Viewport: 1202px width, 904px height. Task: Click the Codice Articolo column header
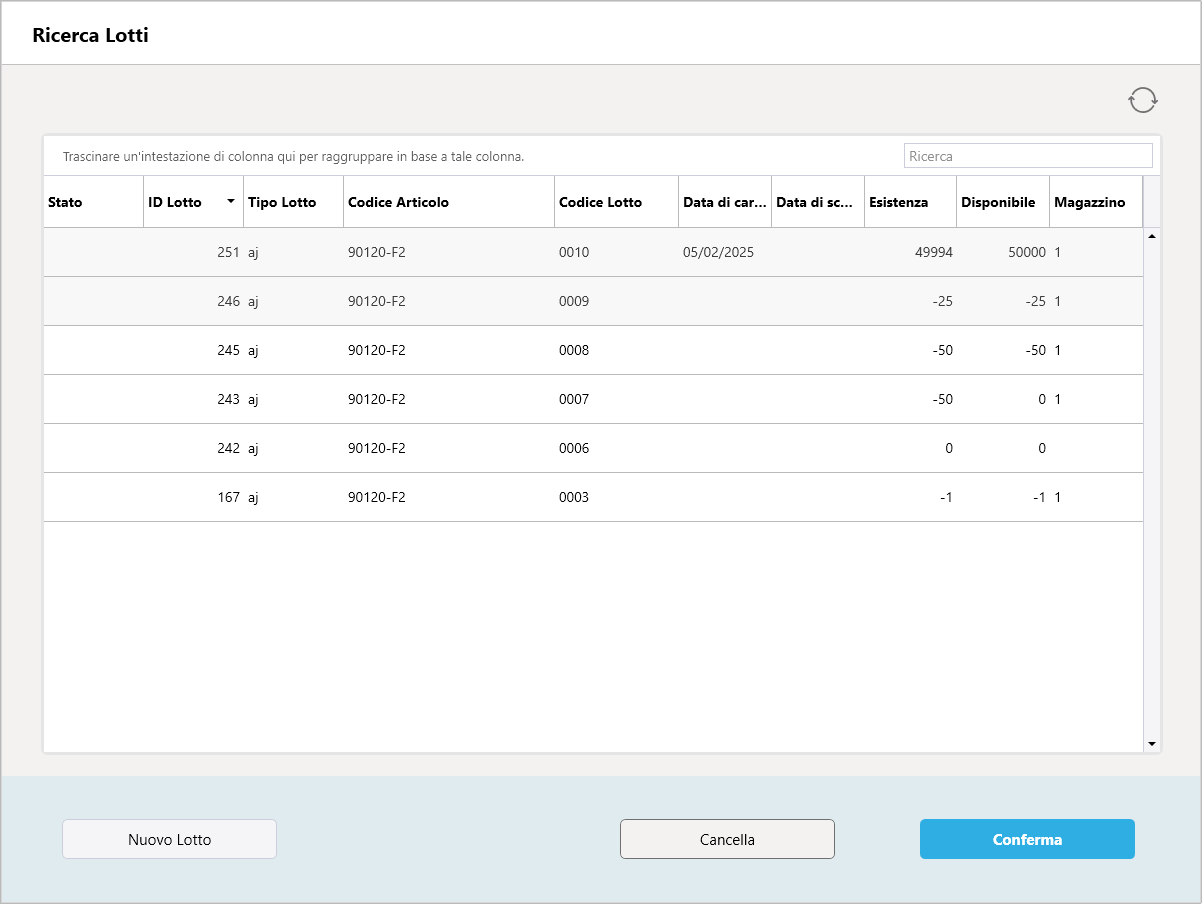[x=449, y=202]
